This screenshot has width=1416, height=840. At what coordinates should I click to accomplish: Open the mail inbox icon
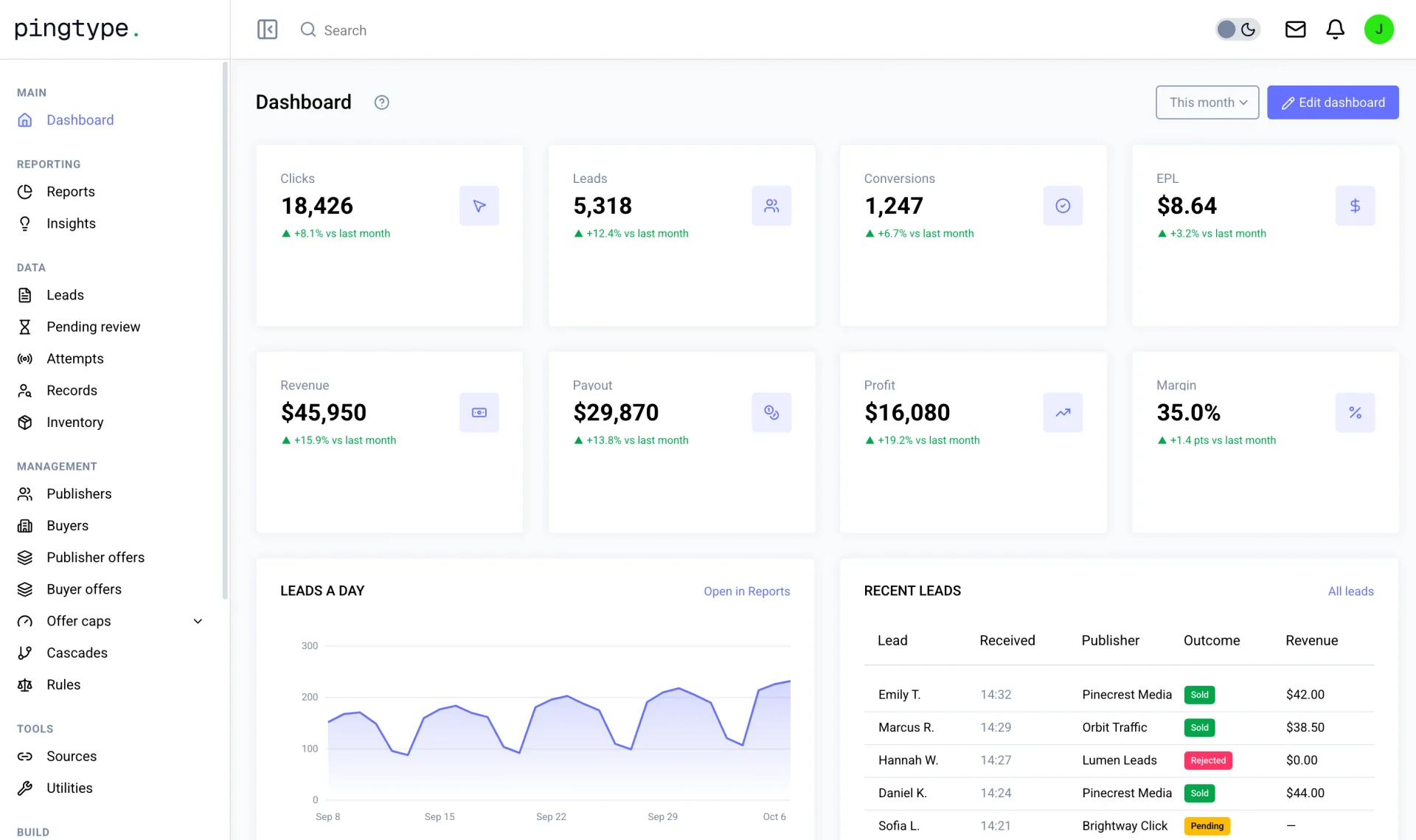pos(1295,29)
